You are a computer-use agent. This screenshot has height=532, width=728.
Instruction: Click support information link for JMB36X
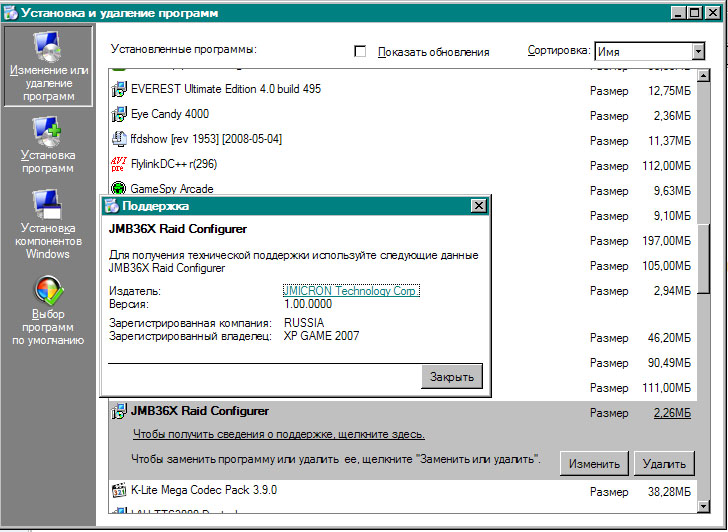tap(279, 434)
